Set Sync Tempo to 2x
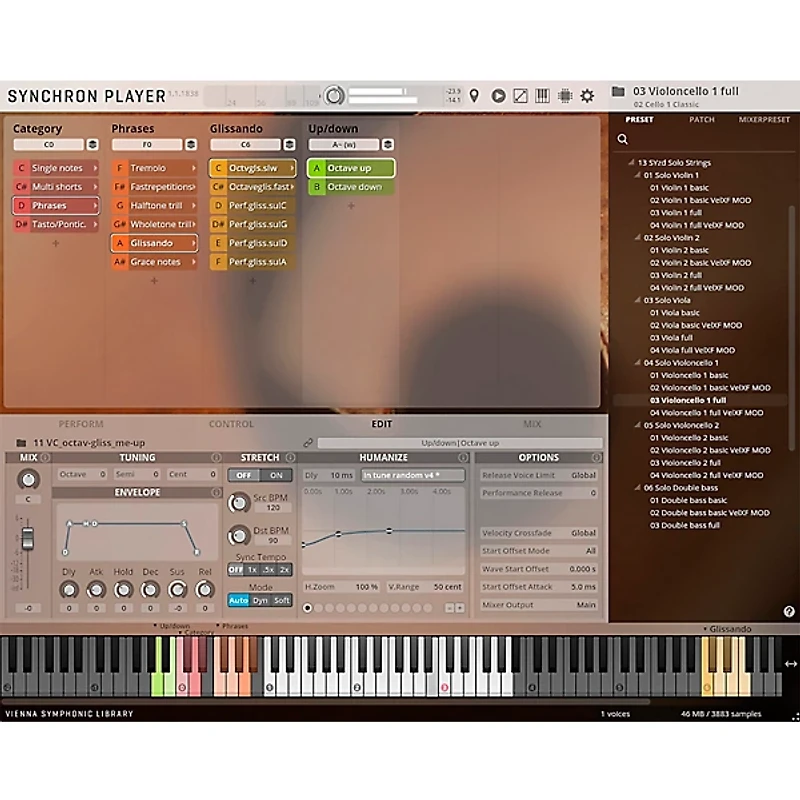 pyautogui.click(x=284, y=569)
